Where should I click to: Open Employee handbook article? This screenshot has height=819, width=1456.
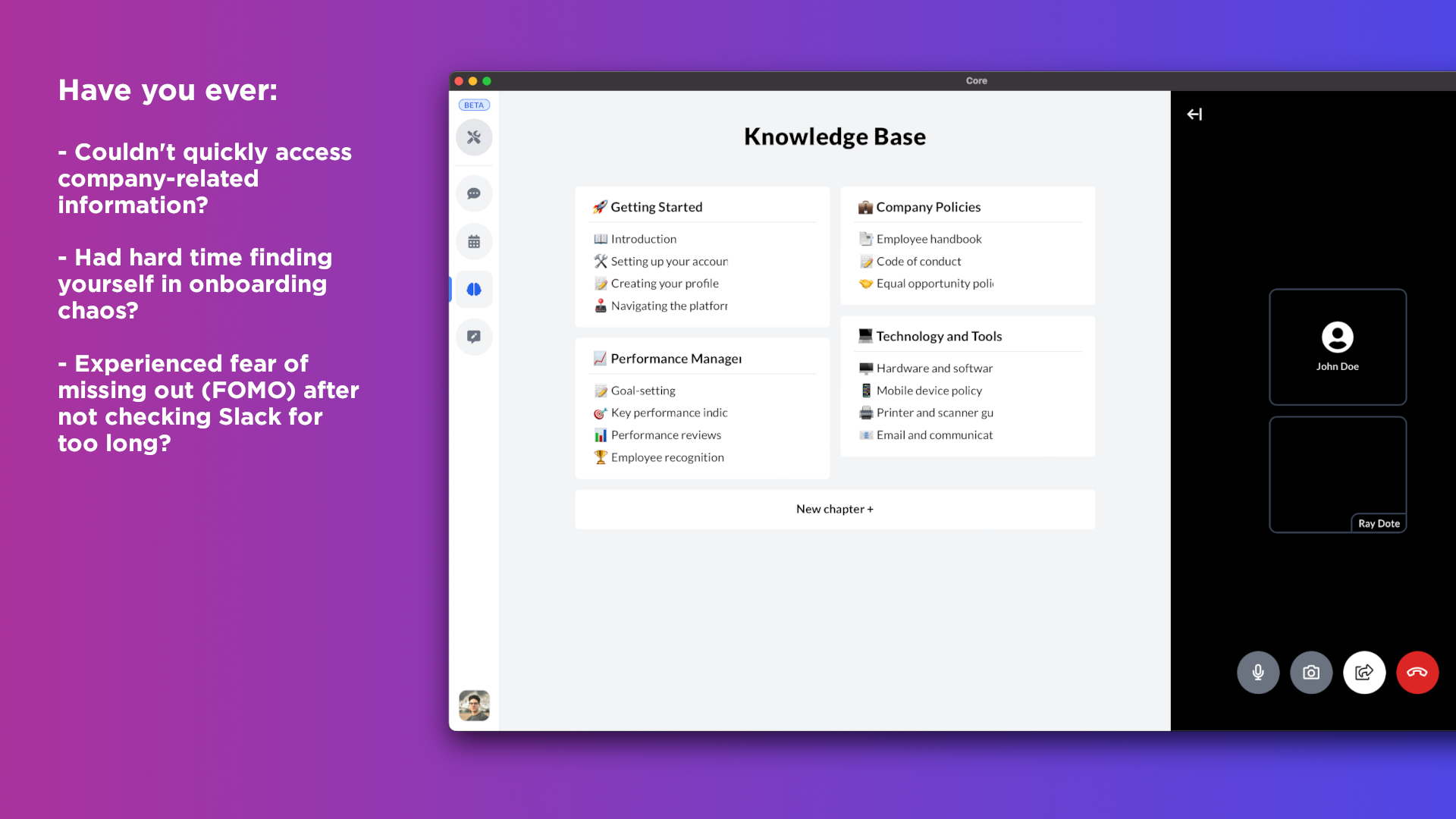click(920, 239)
